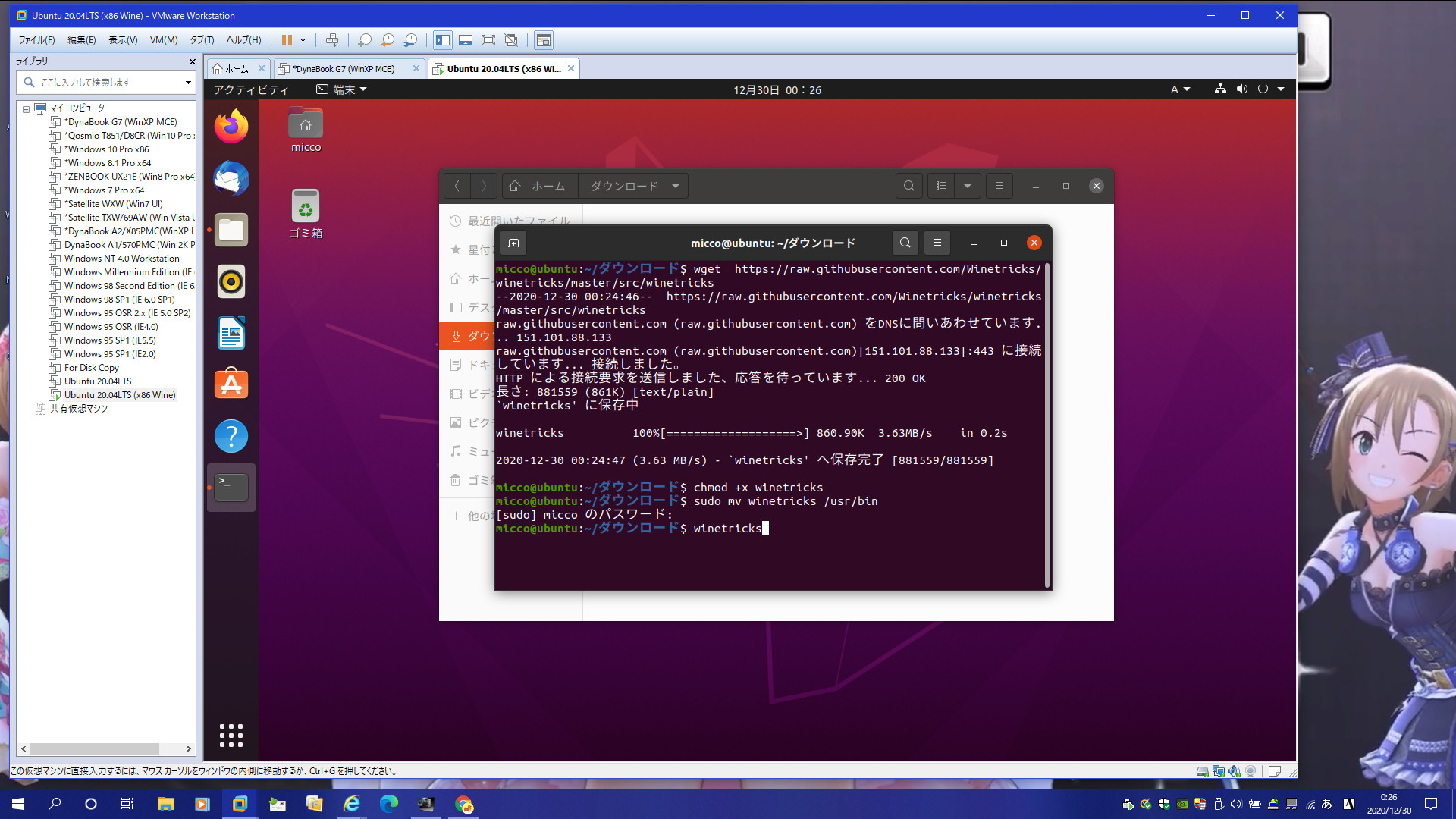Open the ファイル(F) menu
Viewport: 1456px width, 819px height.
click(x=36, y=40)
